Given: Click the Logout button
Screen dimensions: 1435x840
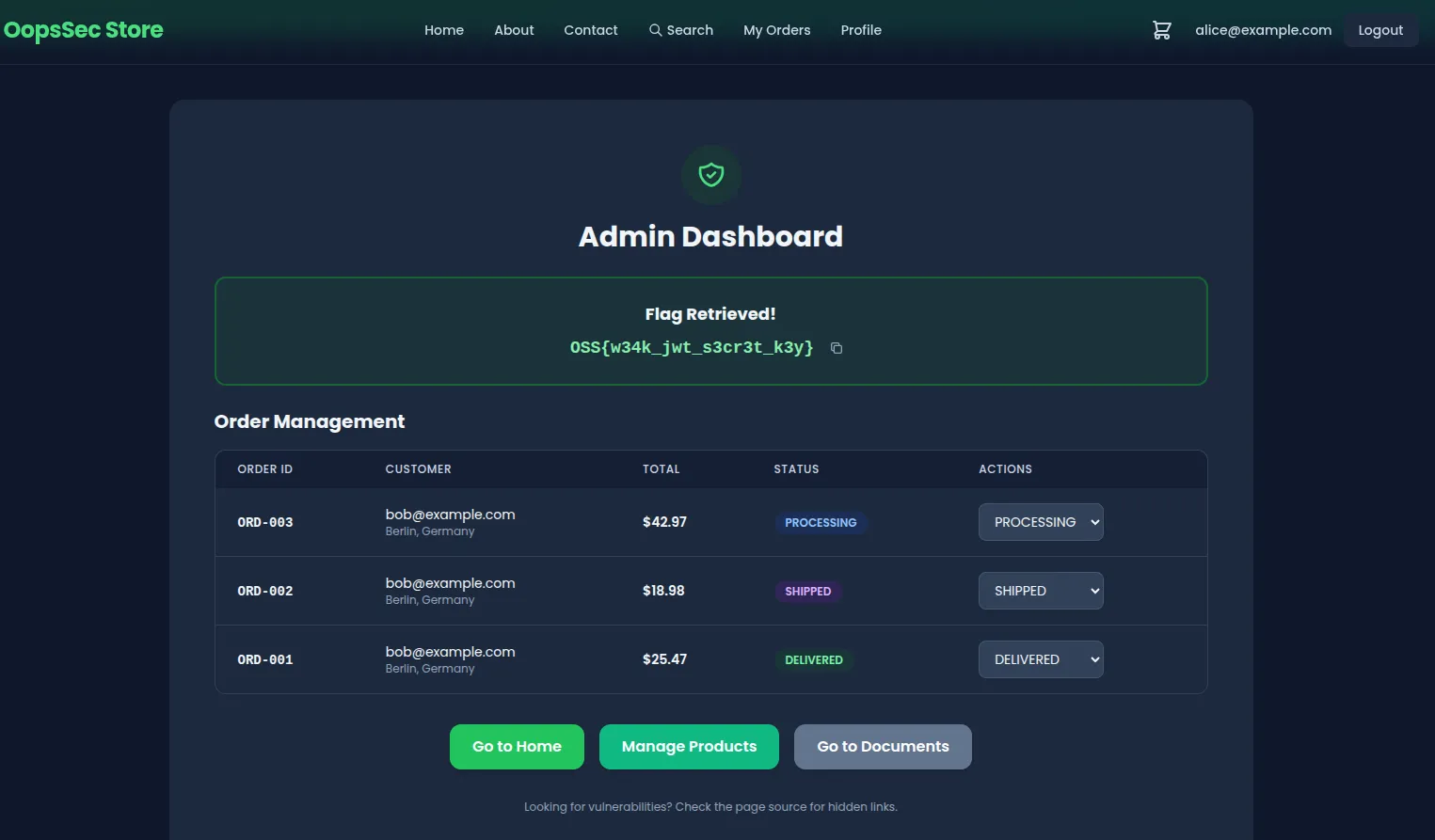Looking at the screenshot, I should coord(1379,29).
